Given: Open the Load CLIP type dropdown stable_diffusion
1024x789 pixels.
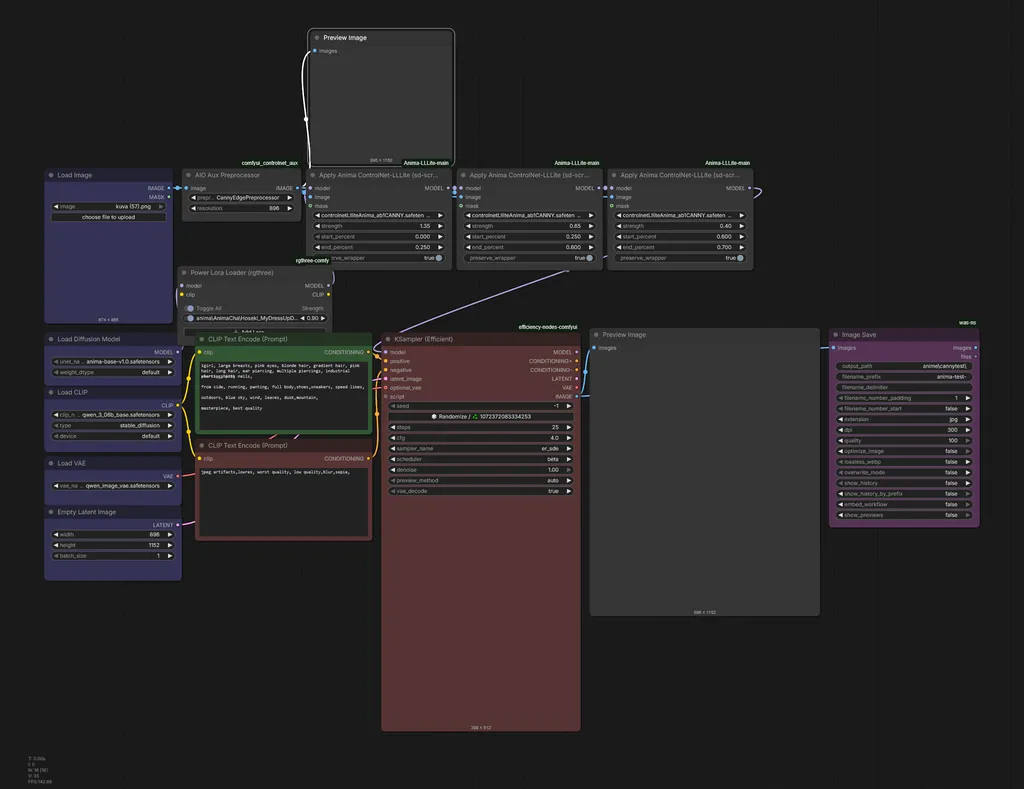Looking at the screenshot, I should click(x=113, y=425).
